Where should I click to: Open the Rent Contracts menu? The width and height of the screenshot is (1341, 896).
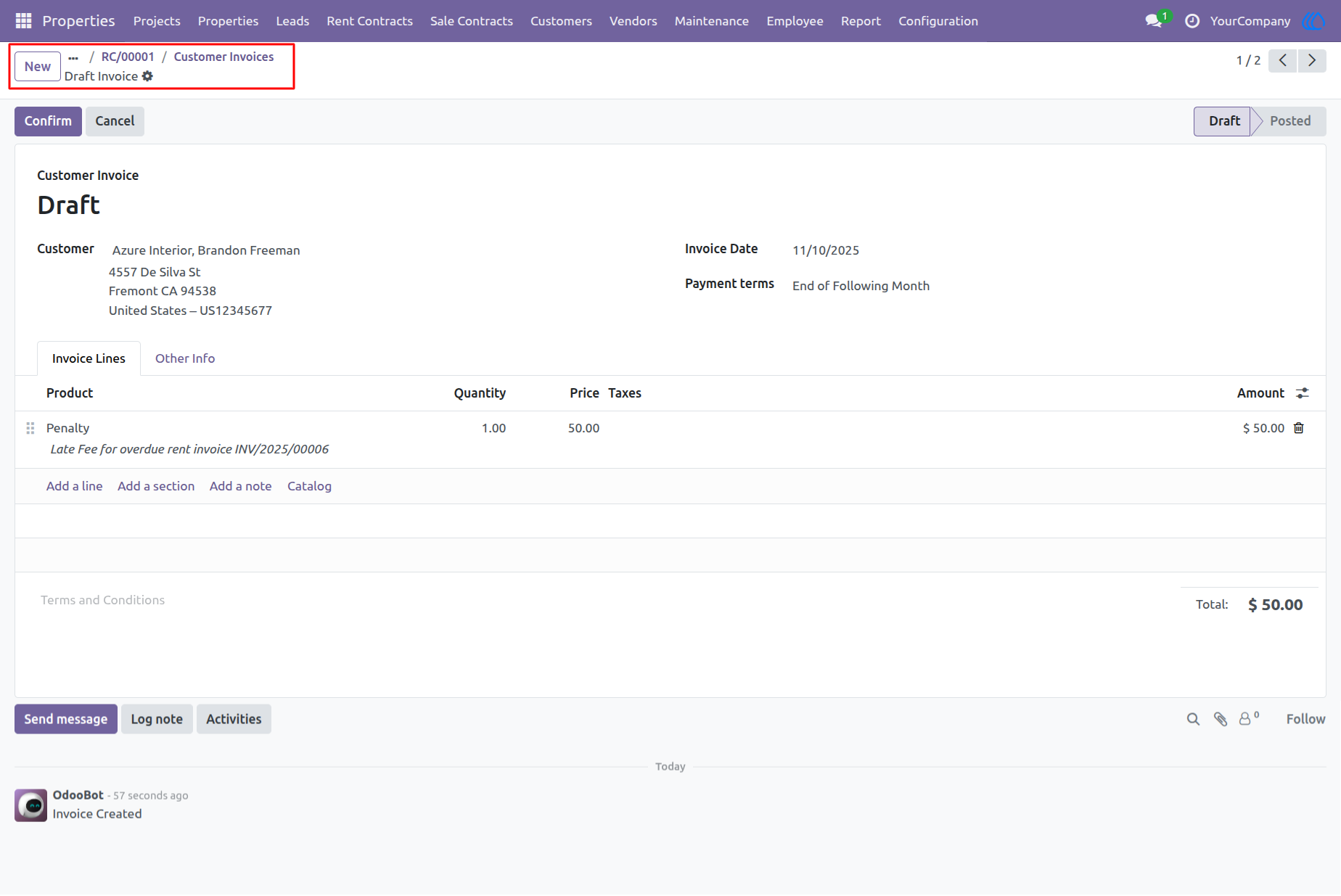pos(369,21)
